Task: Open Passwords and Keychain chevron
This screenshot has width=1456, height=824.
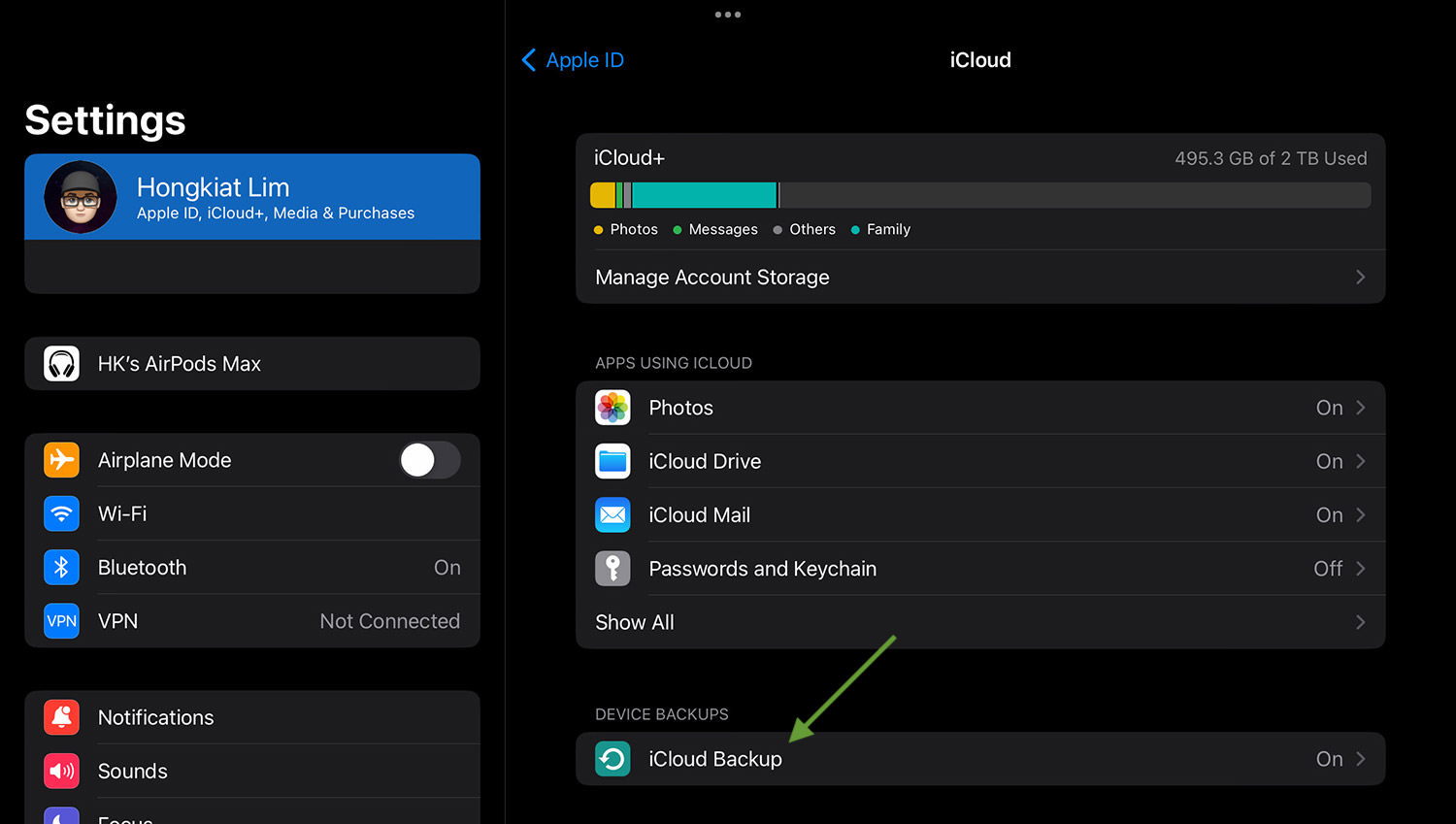Action: [x=1360, y=569]
